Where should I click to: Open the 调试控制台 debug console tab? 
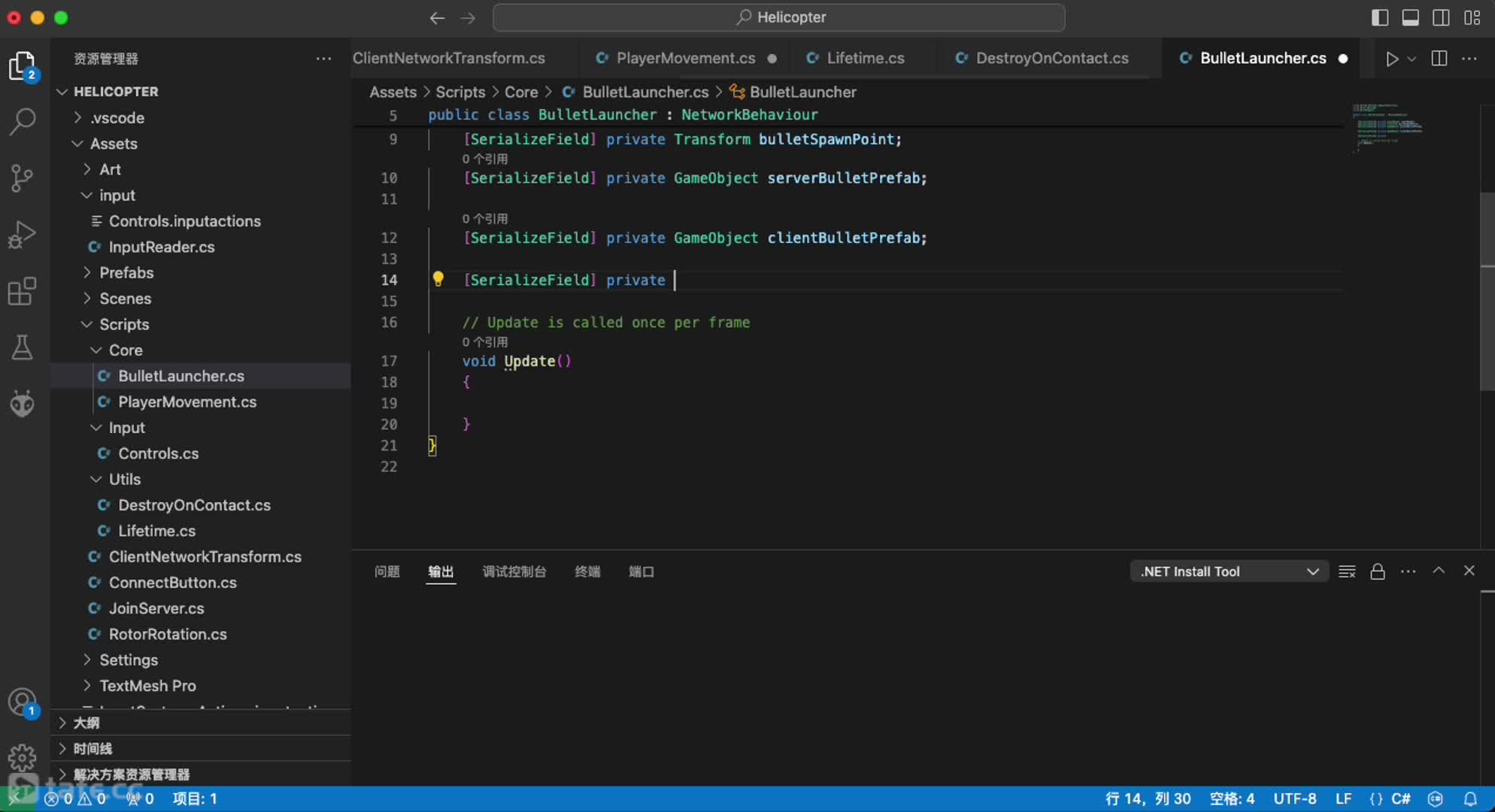click(x=514, y=571)
